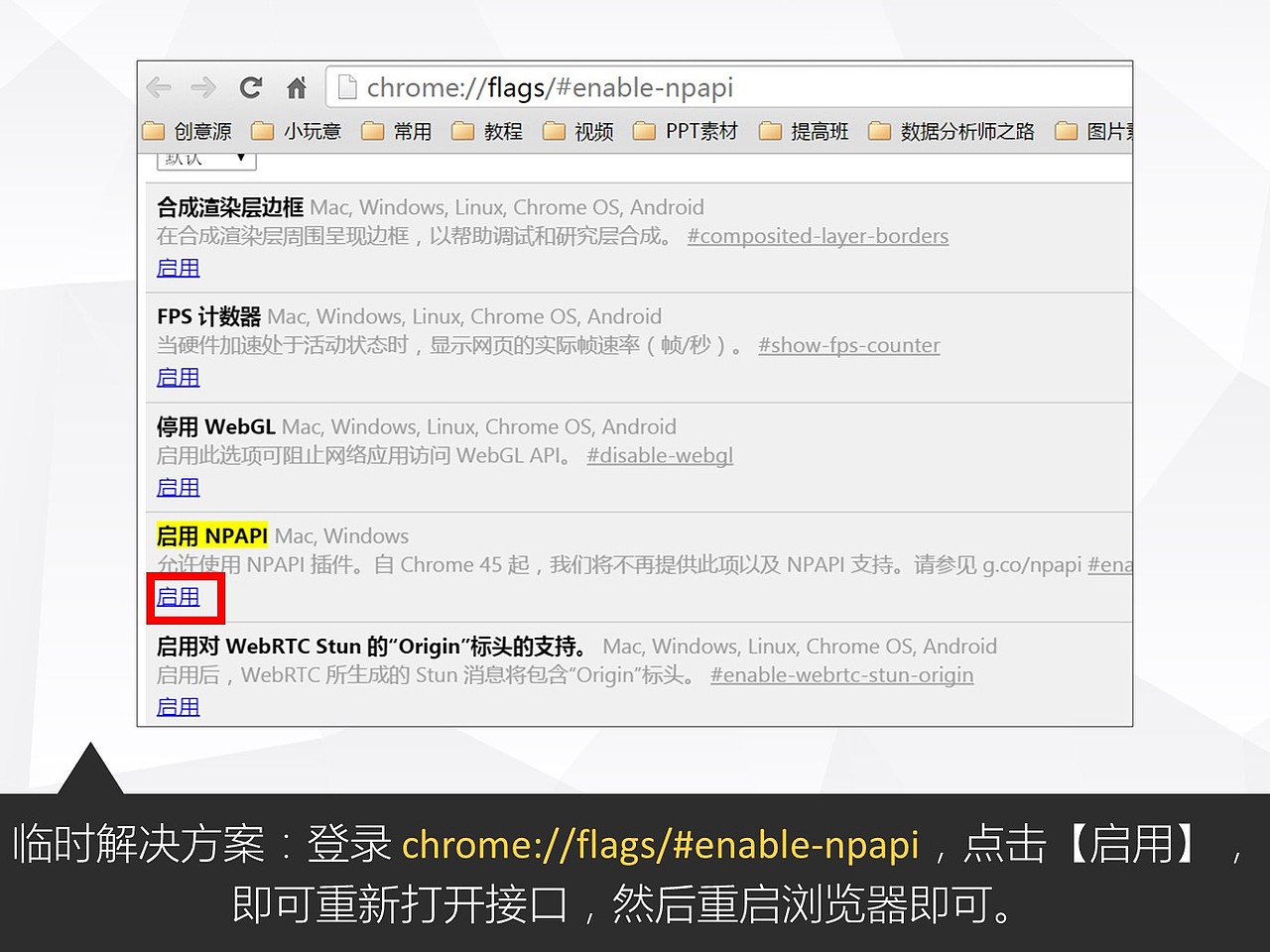Click 启用 under 启用 NPAPI
1270x952 pixels.
pos(179,597)
